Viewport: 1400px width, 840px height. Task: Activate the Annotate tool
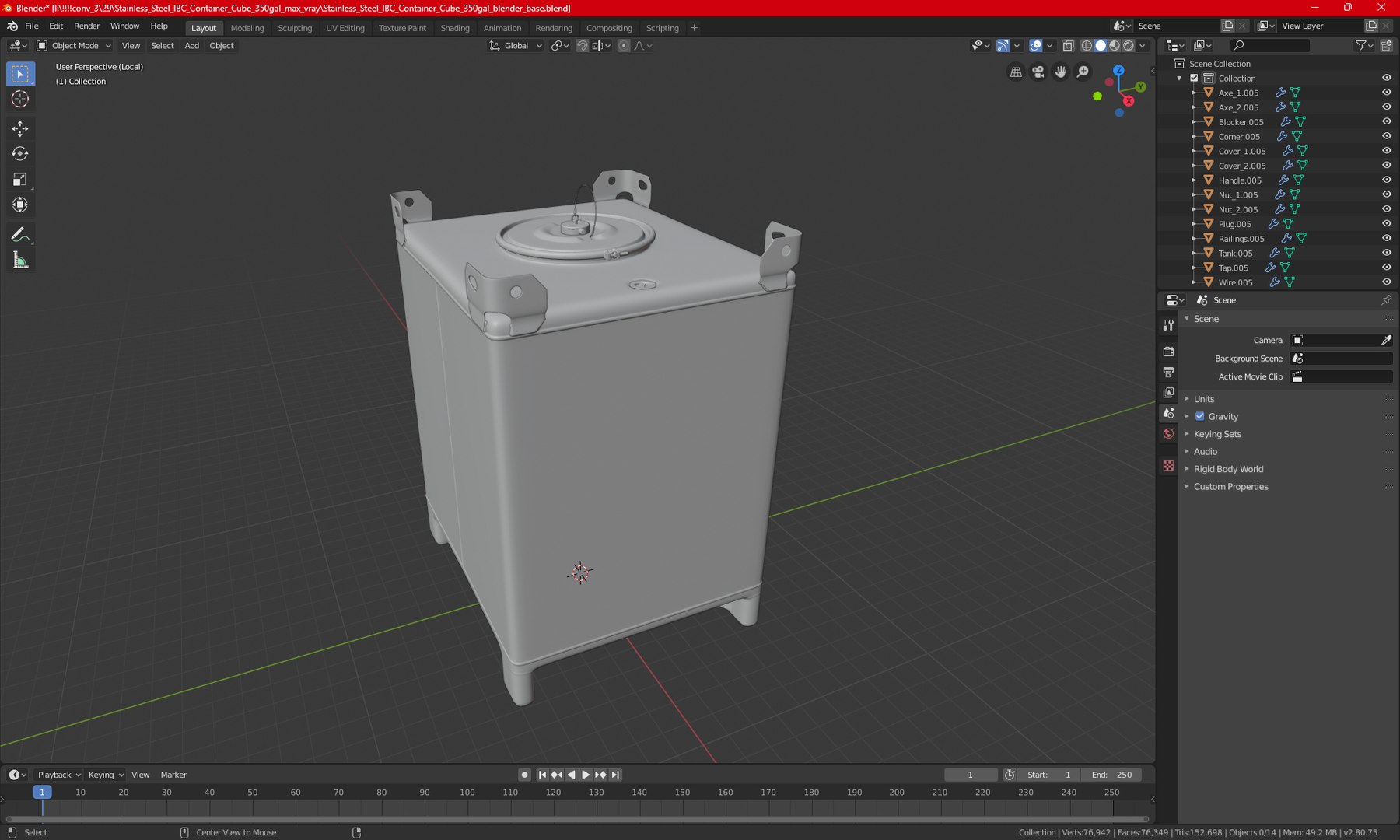[20, 235]
